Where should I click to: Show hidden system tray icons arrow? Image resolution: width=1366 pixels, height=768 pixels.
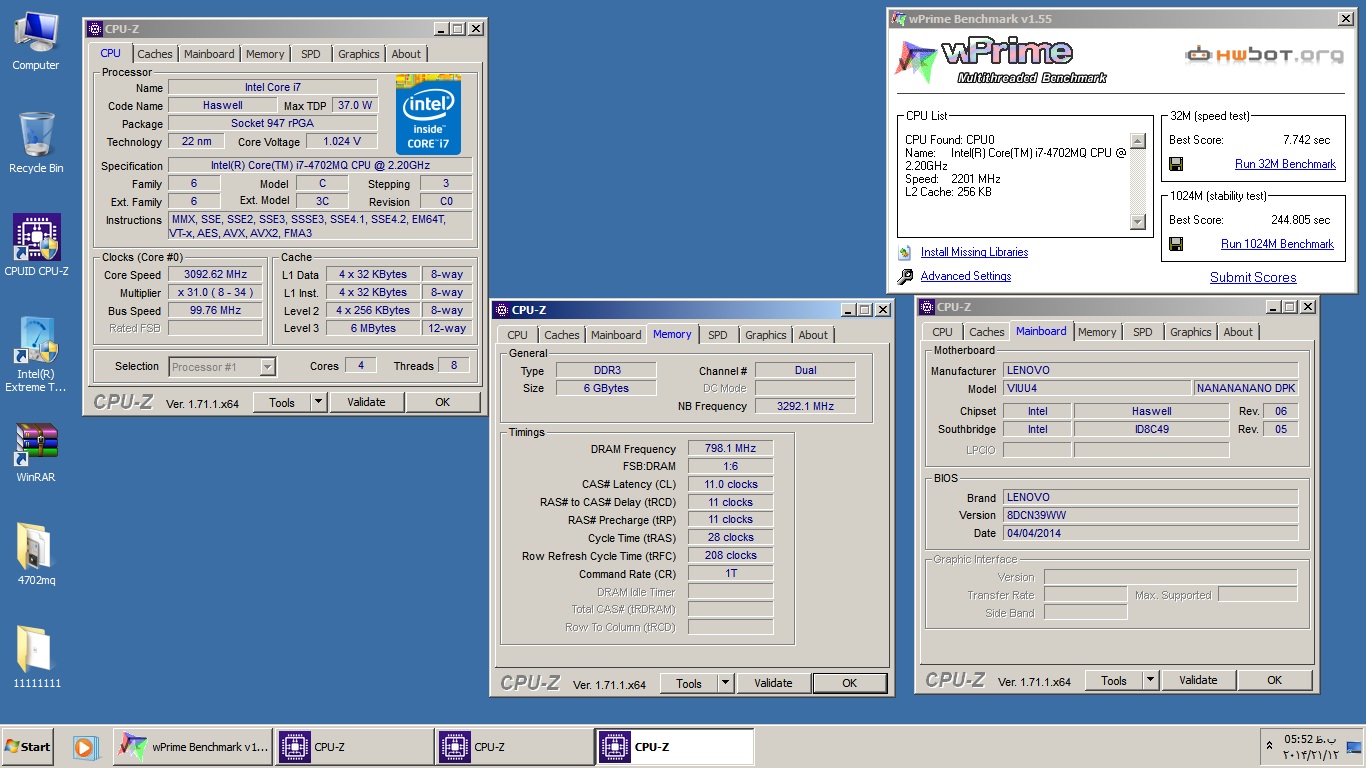pos(1270,746)
